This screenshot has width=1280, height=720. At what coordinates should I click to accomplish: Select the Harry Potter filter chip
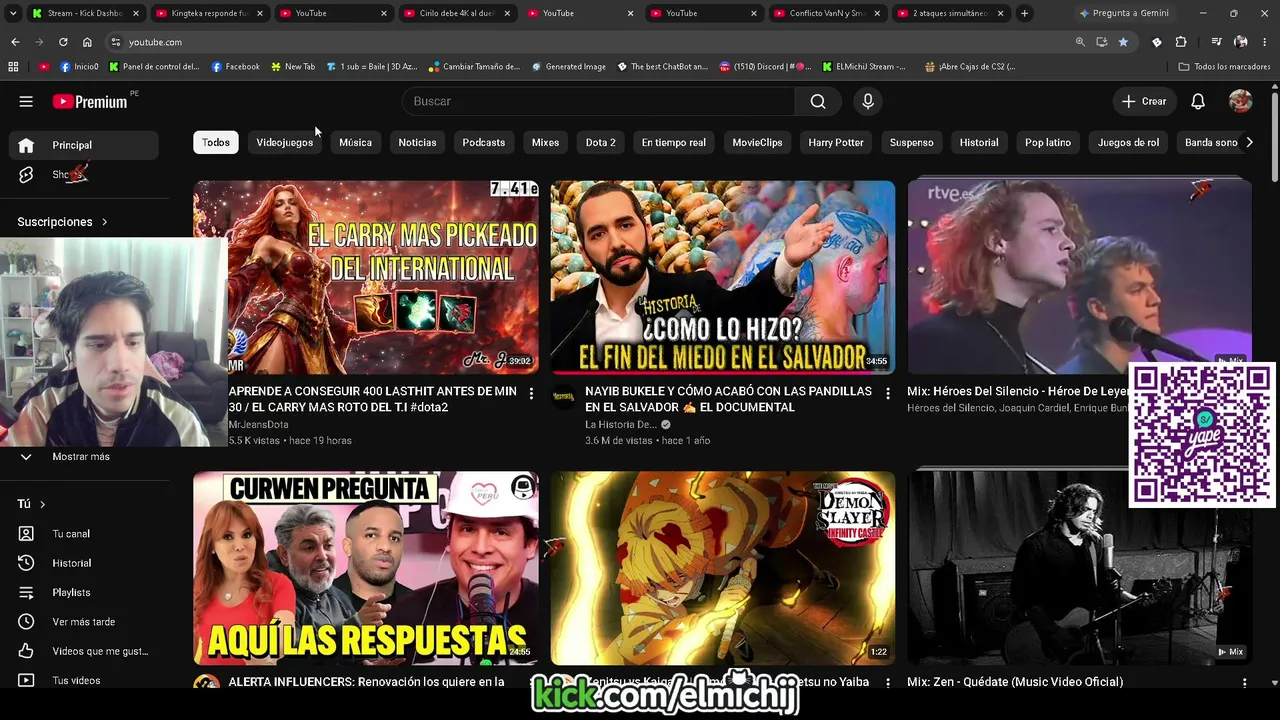click(x=836, y=142)
